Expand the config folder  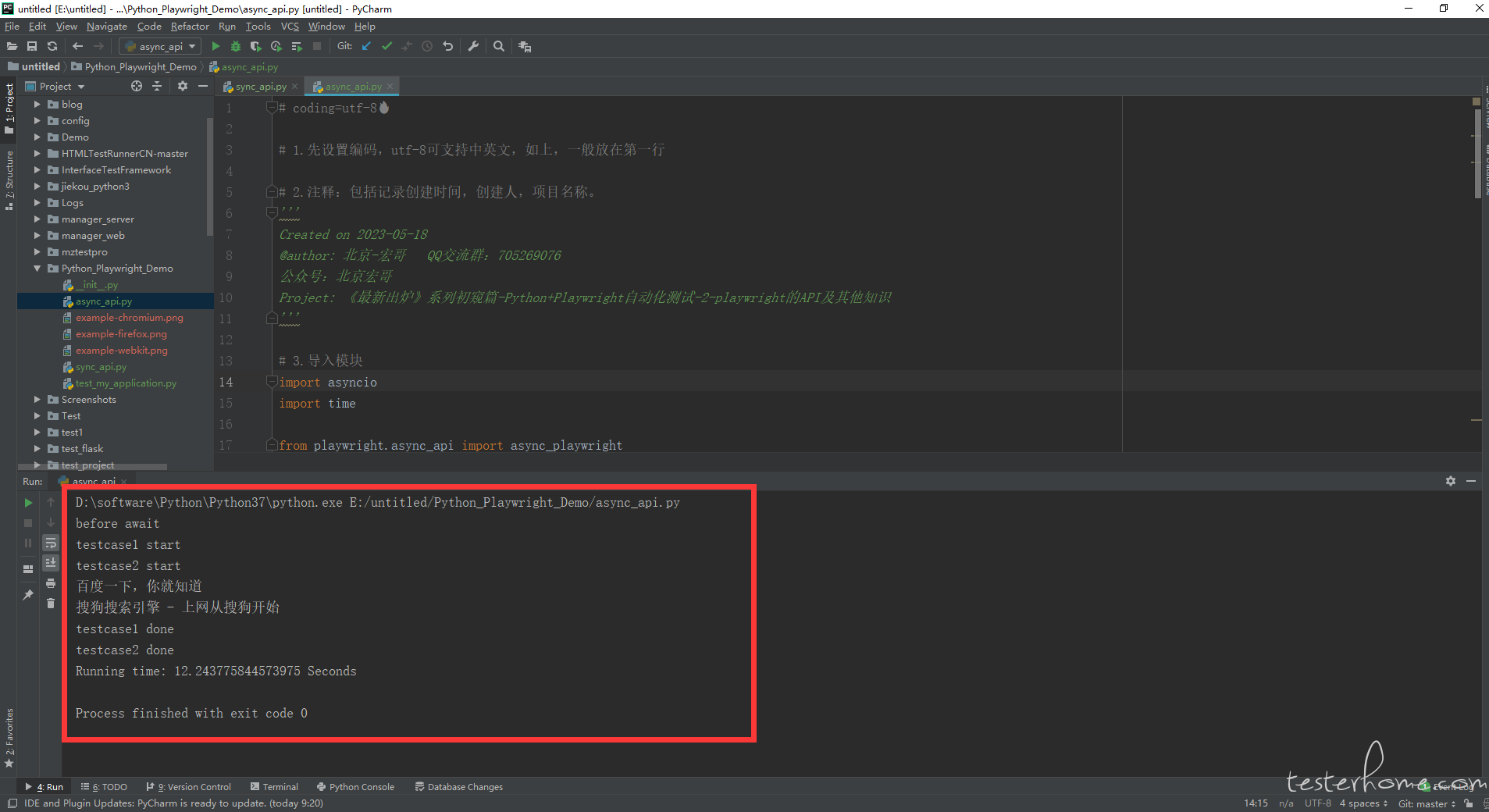[x=37, y=120]
